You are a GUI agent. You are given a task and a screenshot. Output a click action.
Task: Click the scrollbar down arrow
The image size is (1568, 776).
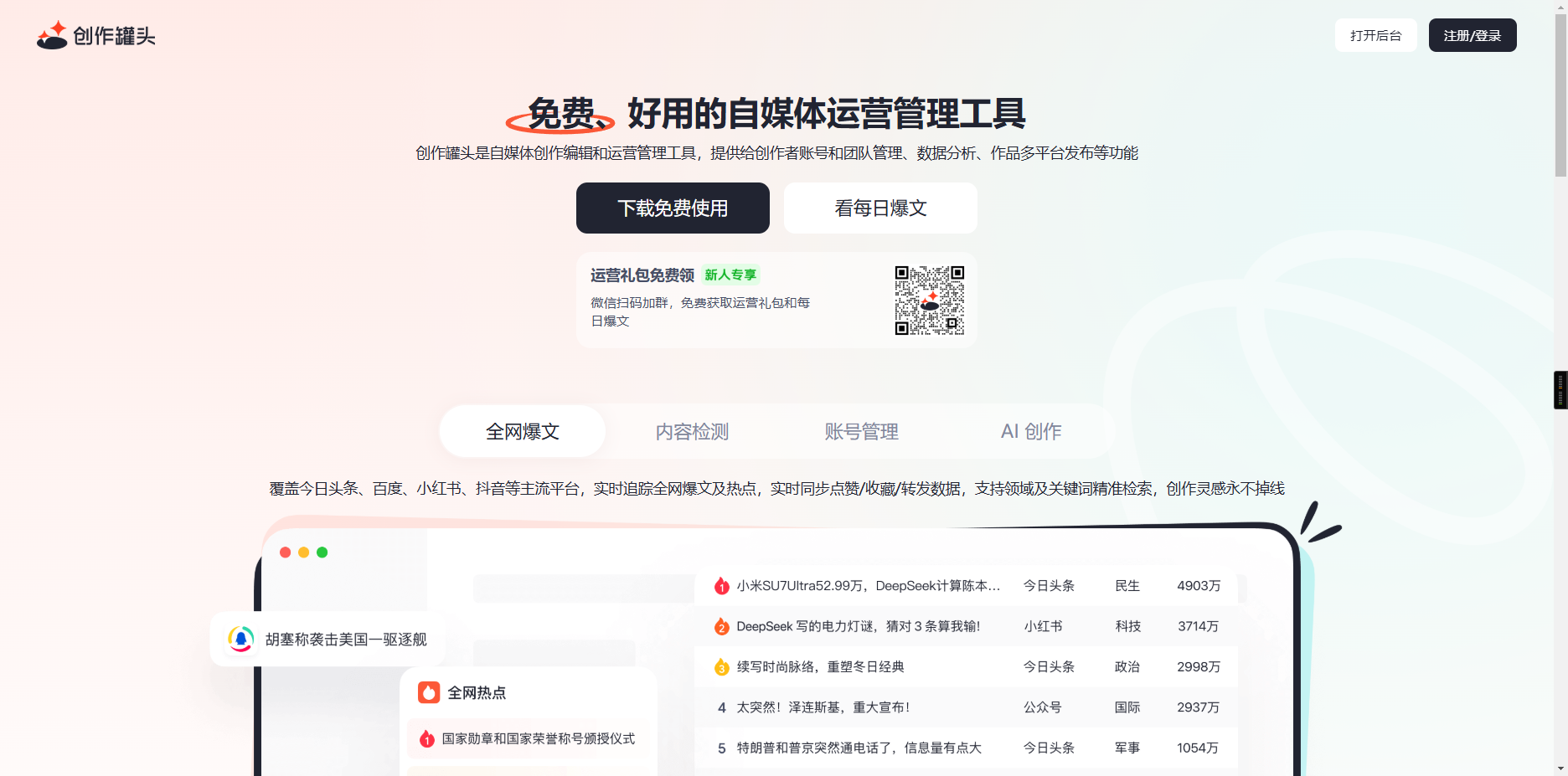point(1560,768)
